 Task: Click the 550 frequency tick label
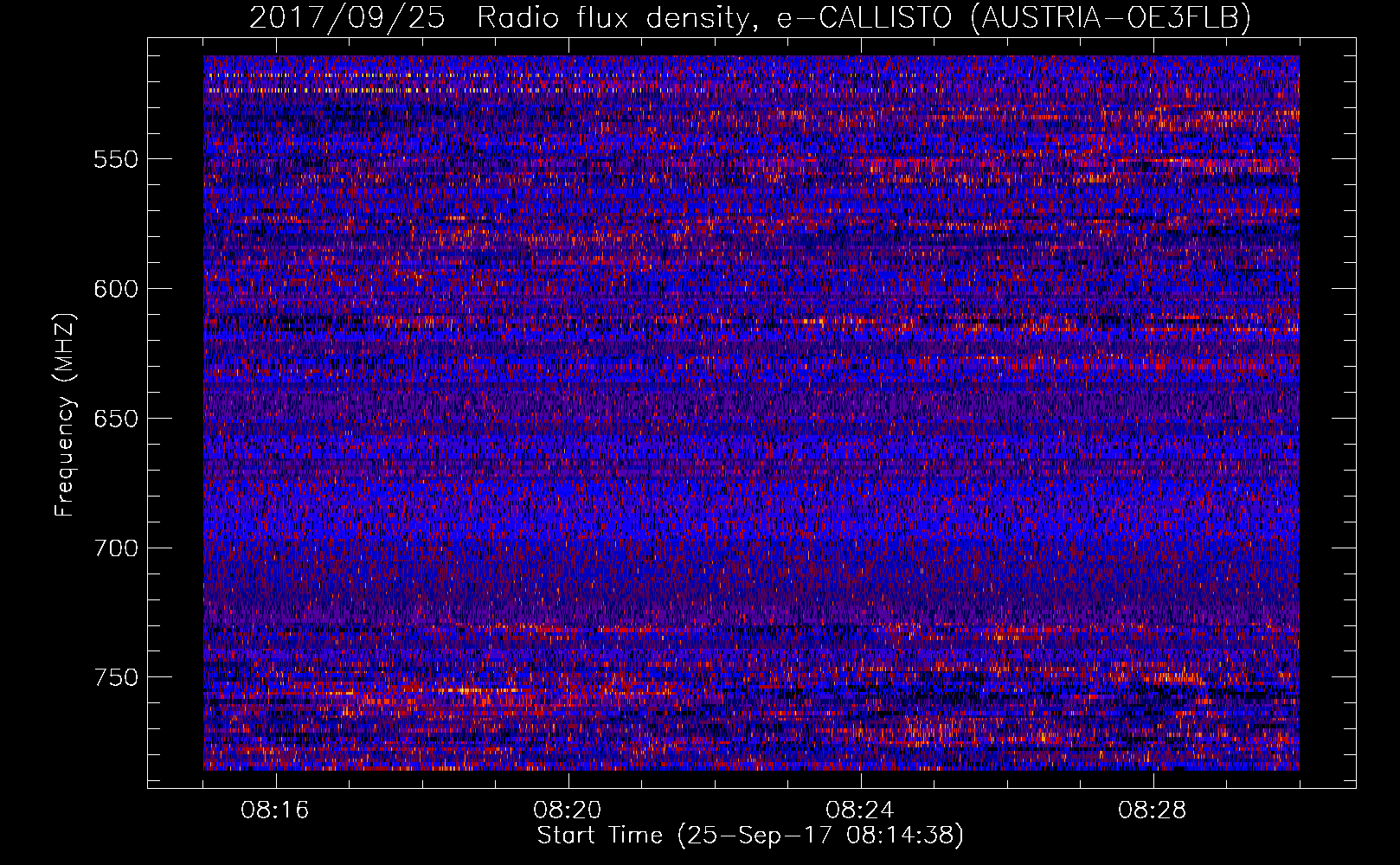pyautogui.click(x=116, y=159)
